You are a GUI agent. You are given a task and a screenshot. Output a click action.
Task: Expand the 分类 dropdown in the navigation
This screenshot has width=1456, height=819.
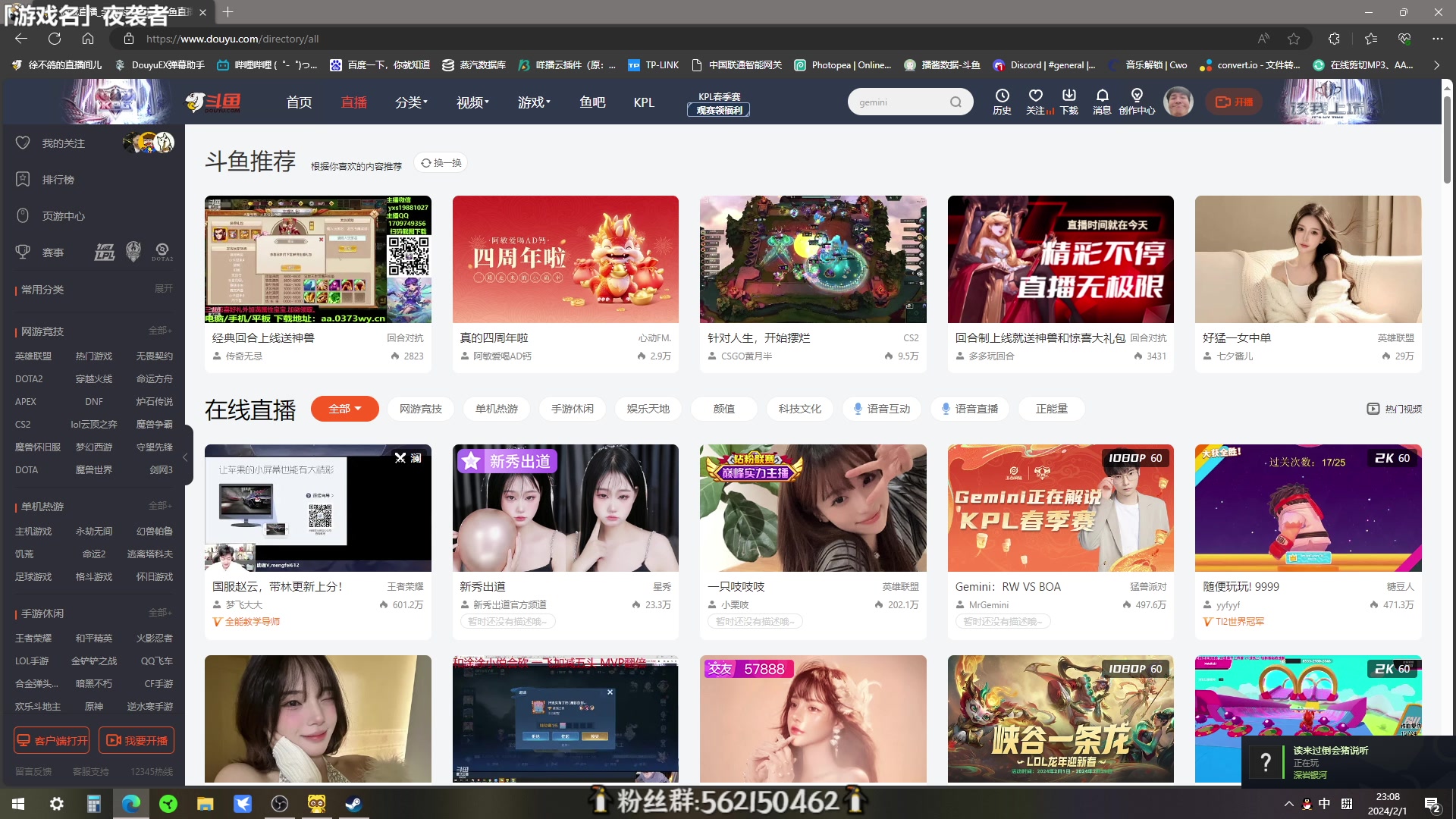411,102
